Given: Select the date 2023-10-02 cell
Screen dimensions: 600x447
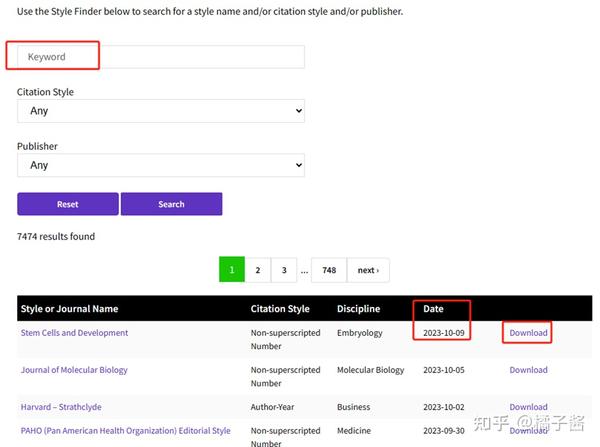Looking at the screenshot, I should pos(444,407).
